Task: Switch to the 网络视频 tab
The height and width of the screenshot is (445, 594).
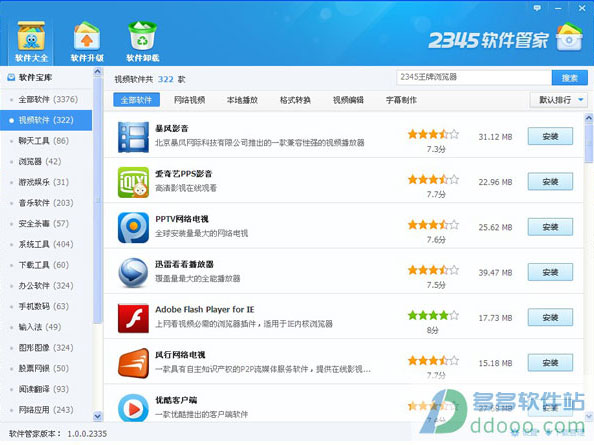Action: click(x=189, y=100)
